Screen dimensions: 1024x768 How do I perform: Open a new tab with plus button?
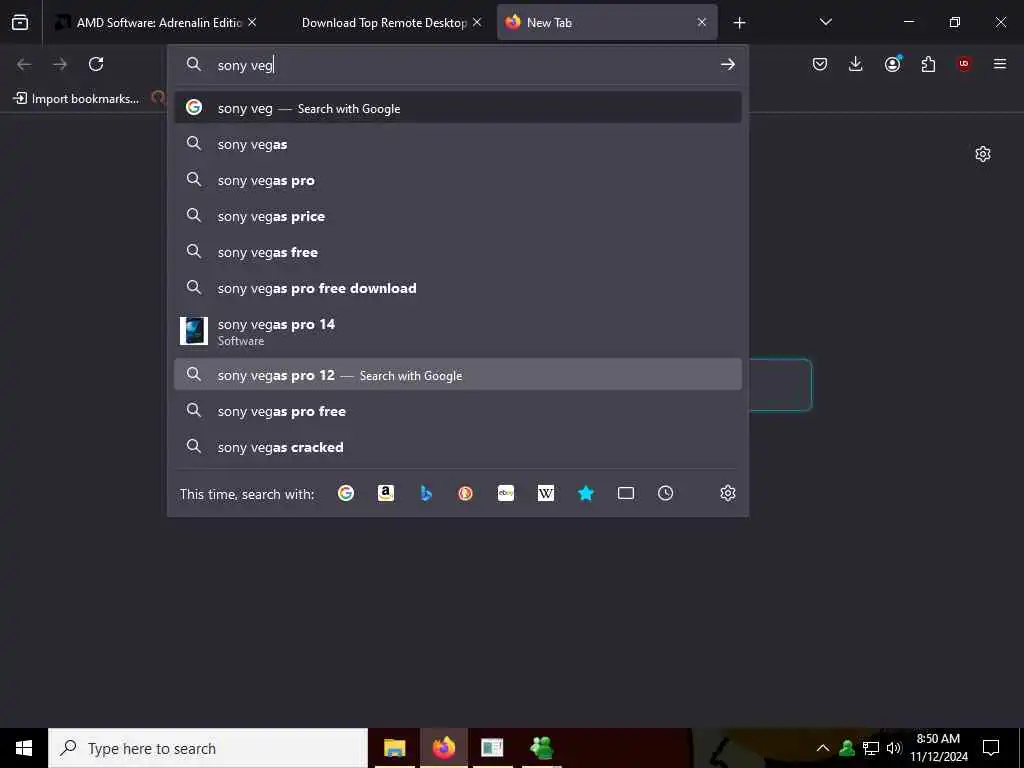[739, 23]
